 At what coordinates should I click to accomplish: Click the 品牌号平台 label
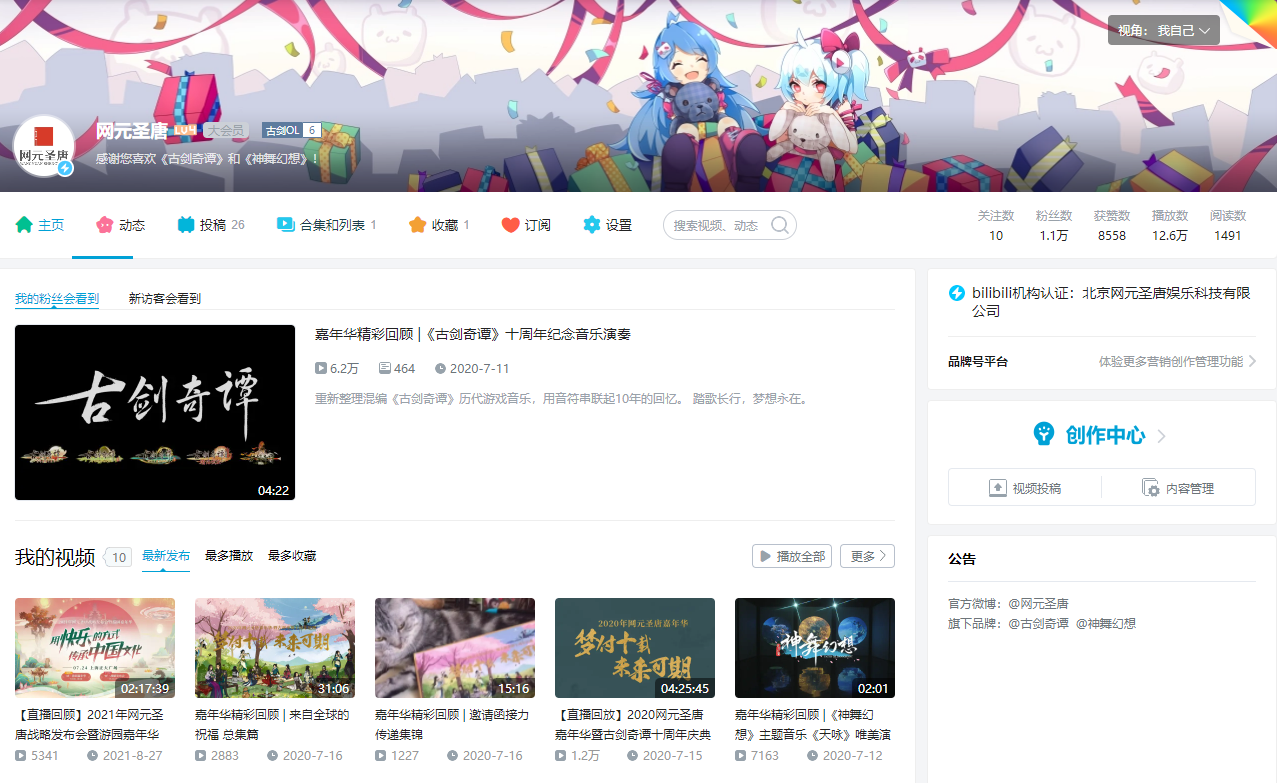tap(978, 361)
